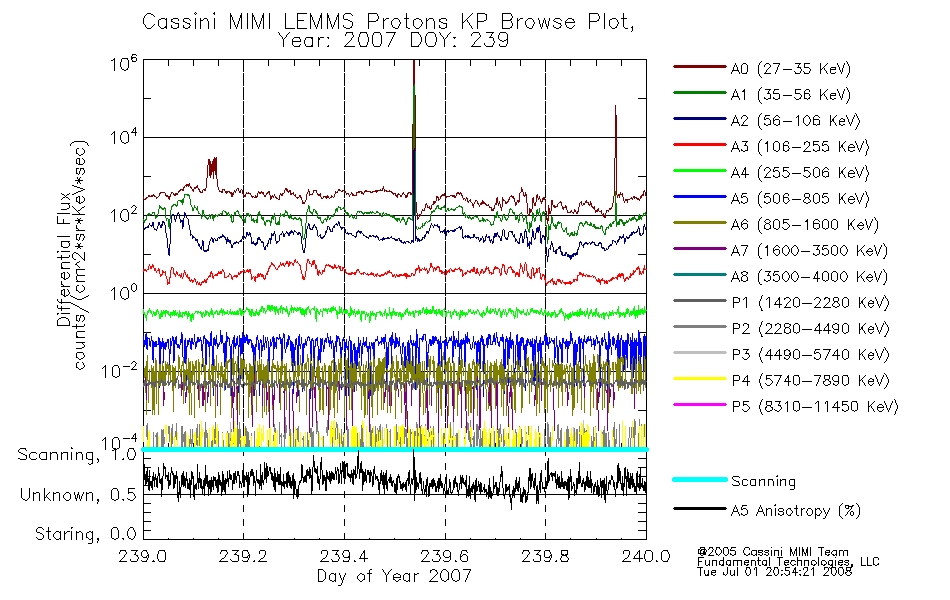The height and width of the screenshot is (600, 950).
Task: Click the A8 (3500-4000 KeV) legend label
Action: click(x=809, y=278)
